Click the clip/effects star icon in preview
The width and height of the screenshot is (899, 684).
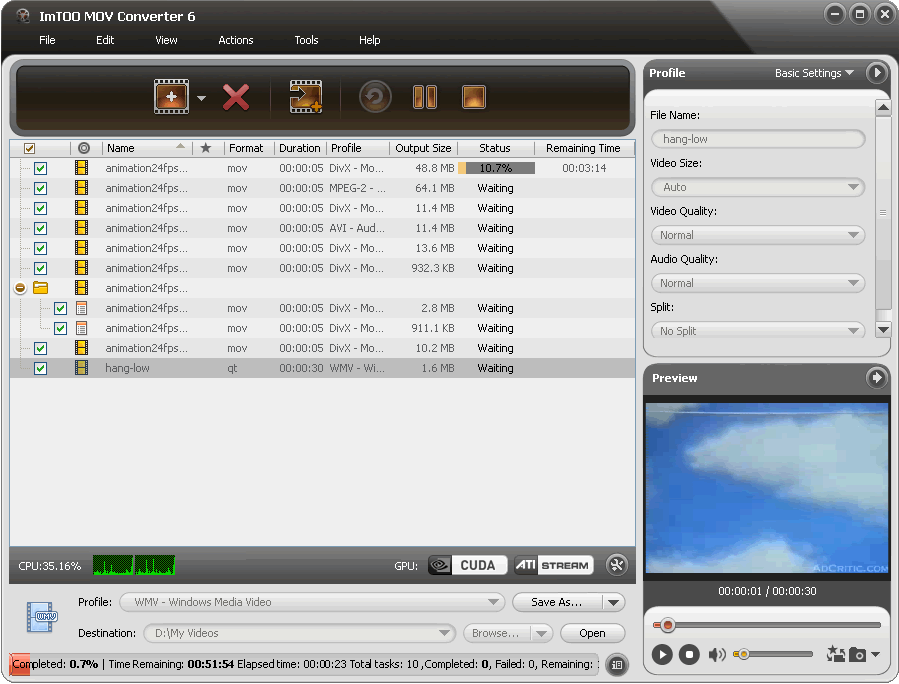coord(835,654)
